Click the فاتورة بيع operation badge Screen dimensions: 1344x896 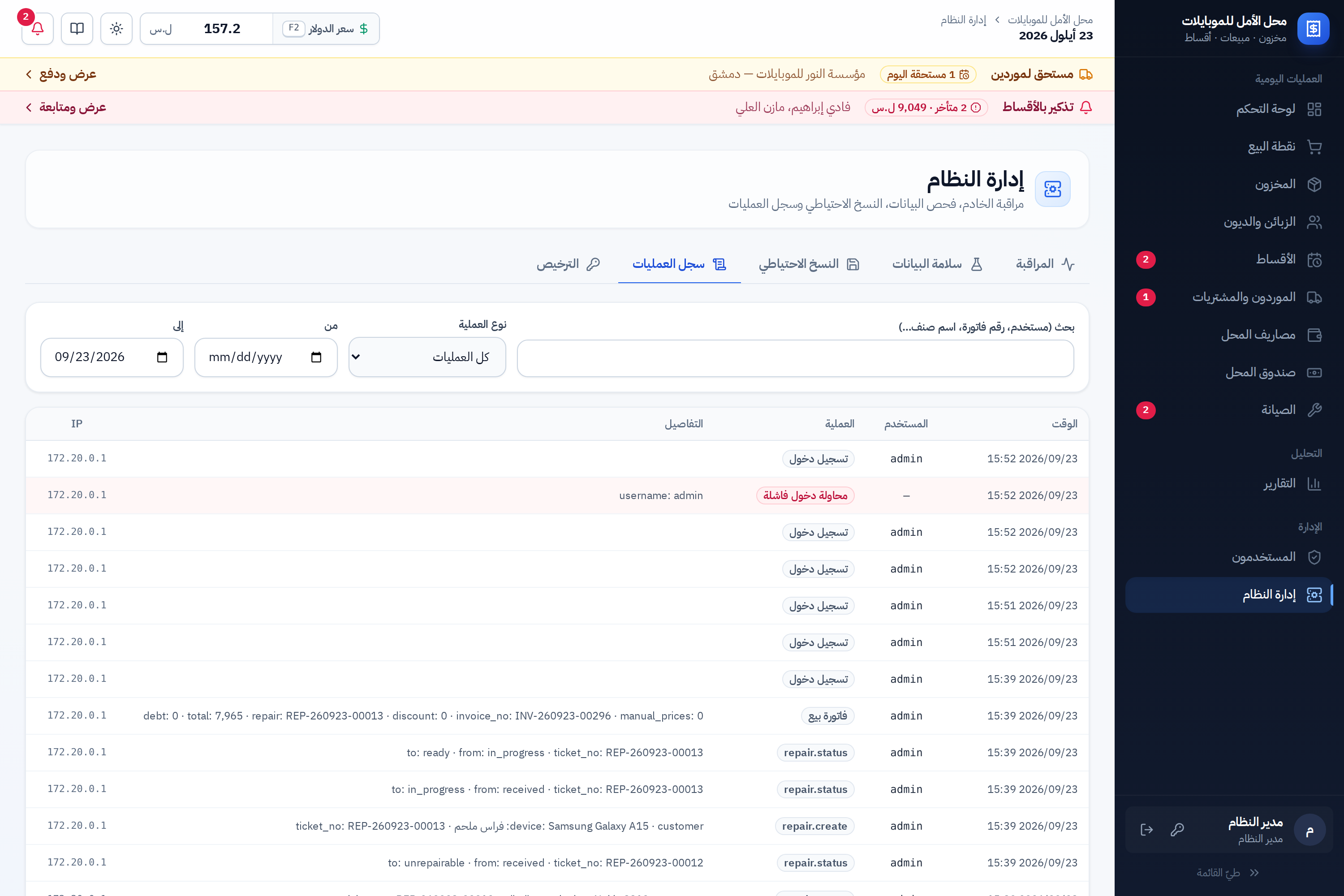tap(827, 716)
